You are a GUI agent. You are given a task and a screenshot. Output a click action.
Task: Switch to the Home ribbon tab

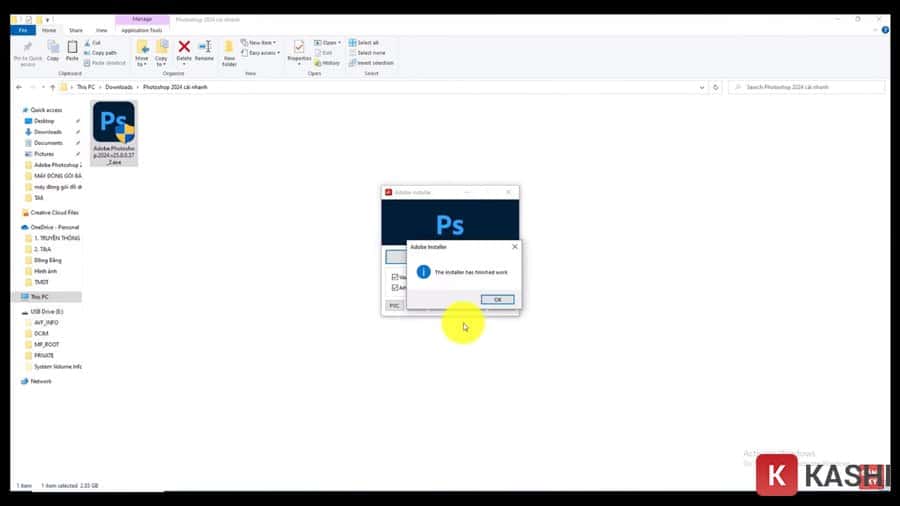click(x=49, y=30)
